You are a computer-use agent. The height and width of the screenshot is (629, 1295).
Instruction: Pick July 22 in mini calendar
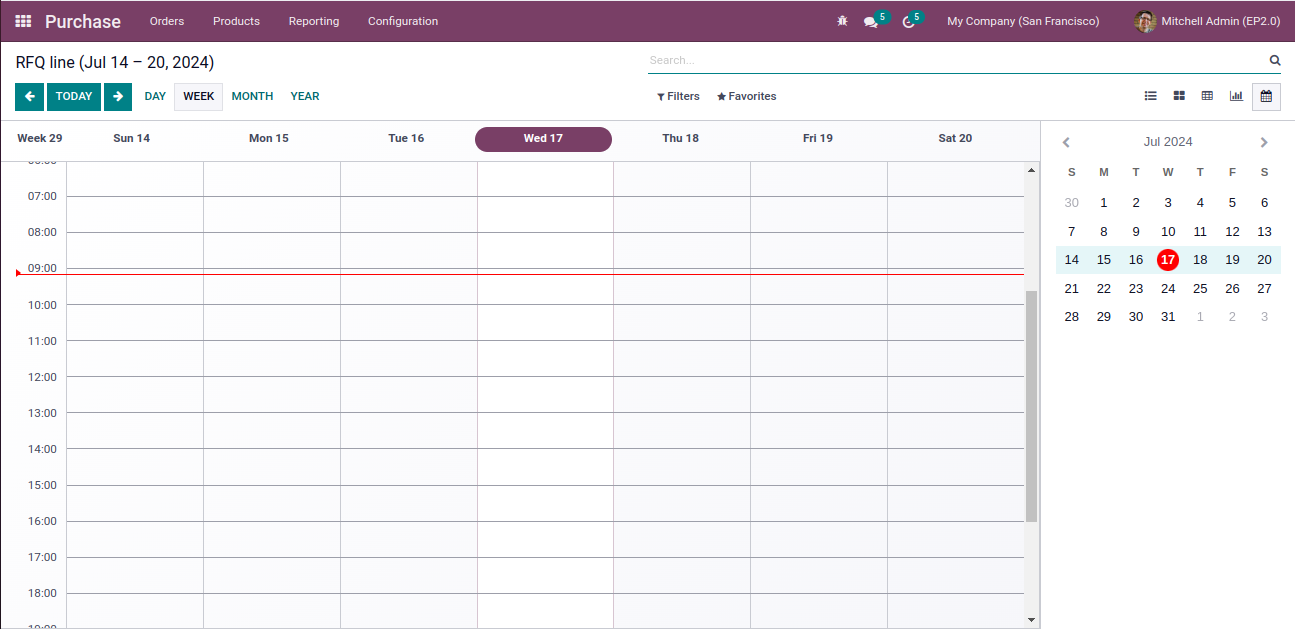point(1104,289)
